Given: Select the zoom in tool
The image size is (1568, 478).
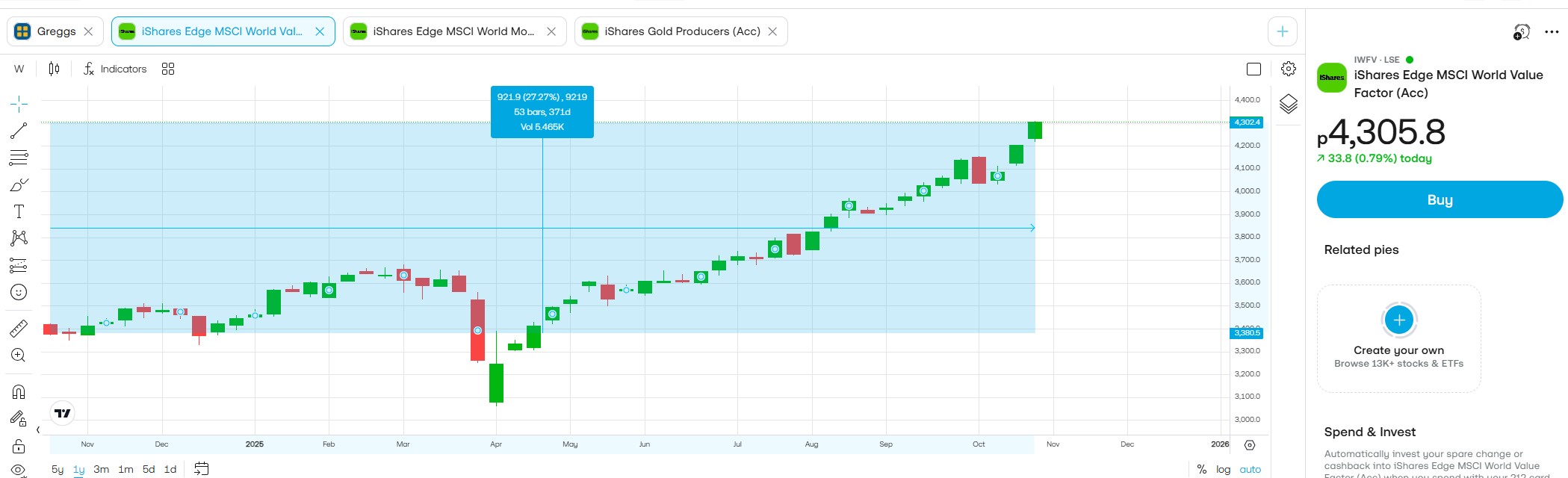Looking at the screenshot, I should [x=19, y=355].
